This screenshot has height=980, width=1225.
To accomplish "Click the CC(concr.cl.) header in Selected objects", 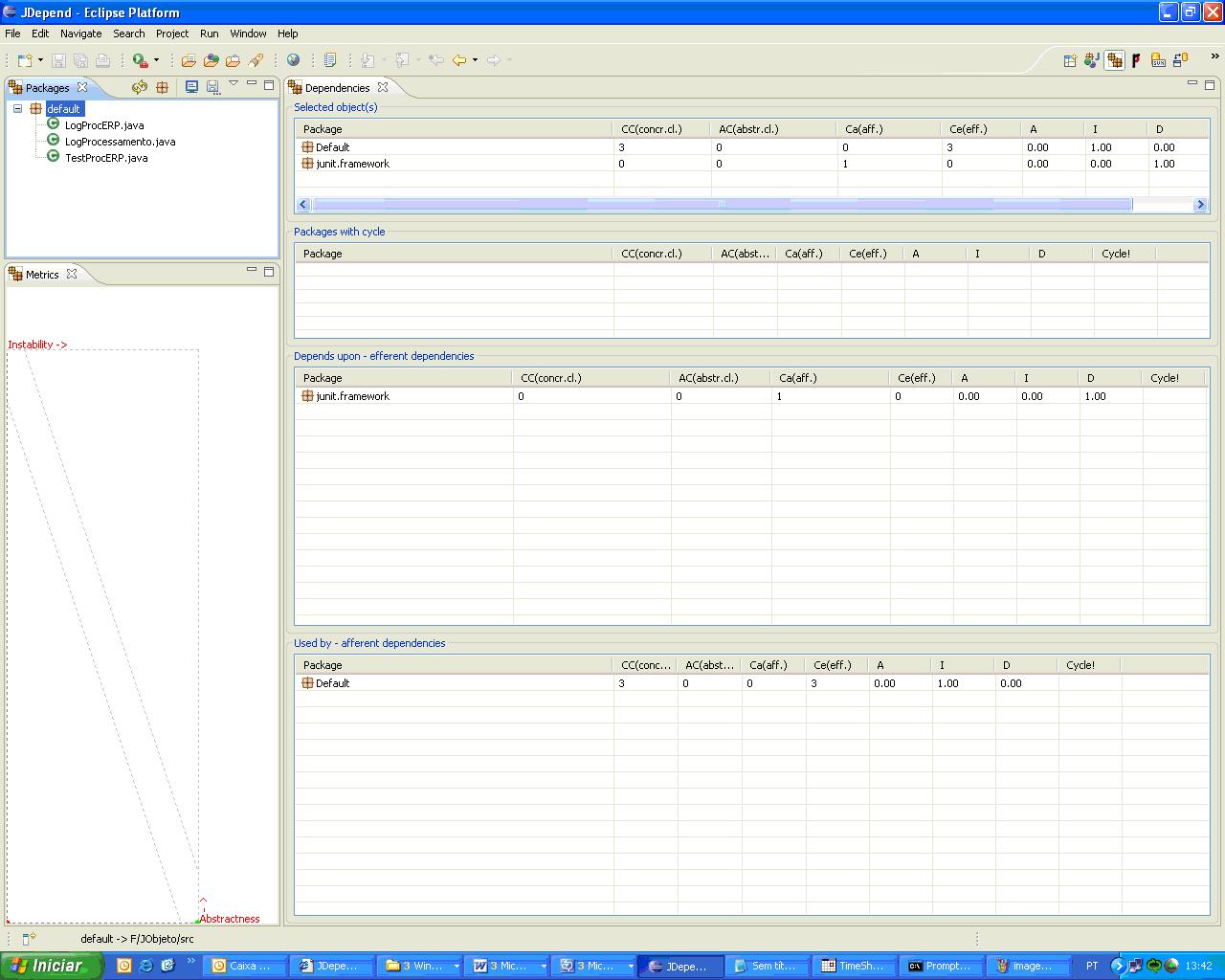I will [x=662, y=129].
